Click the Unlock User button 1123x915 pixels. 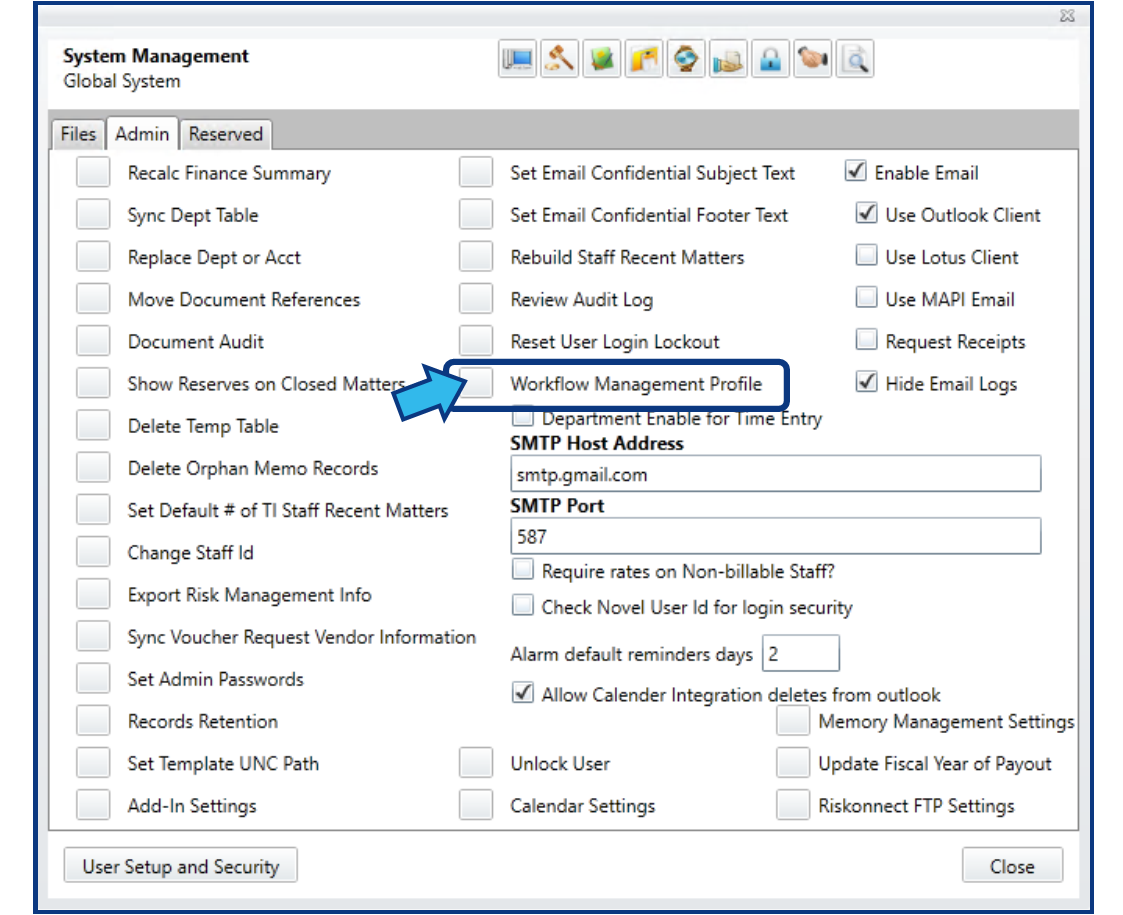(x=476, y=763)
